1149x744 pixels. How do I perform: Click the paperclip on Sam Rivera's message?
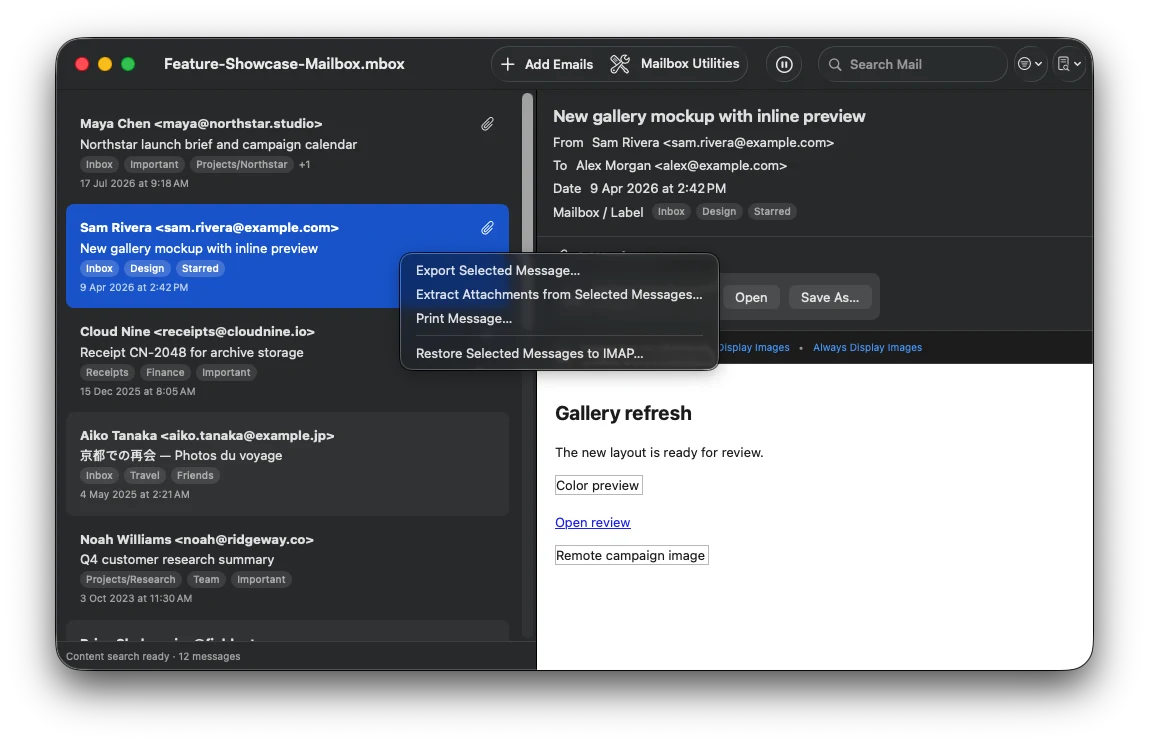pos(487,228)
